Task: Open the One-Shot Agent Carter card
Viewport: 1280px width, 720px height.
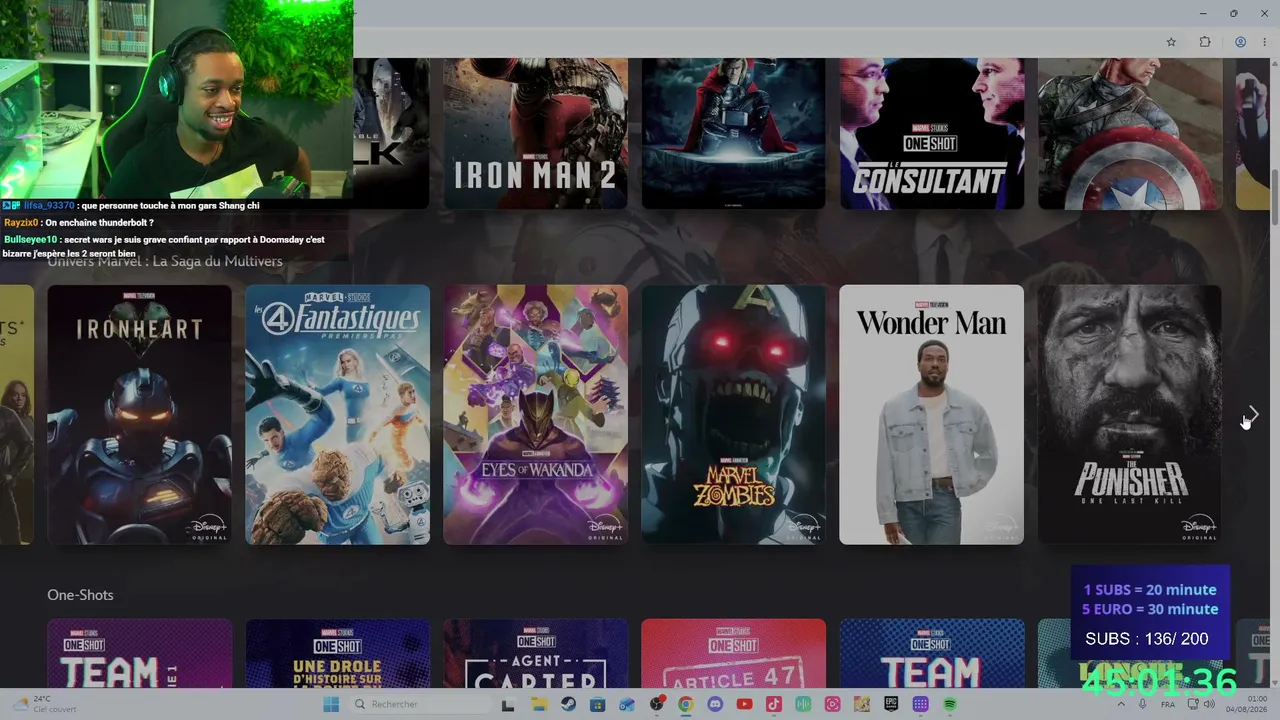Action: tap(535, 654)
